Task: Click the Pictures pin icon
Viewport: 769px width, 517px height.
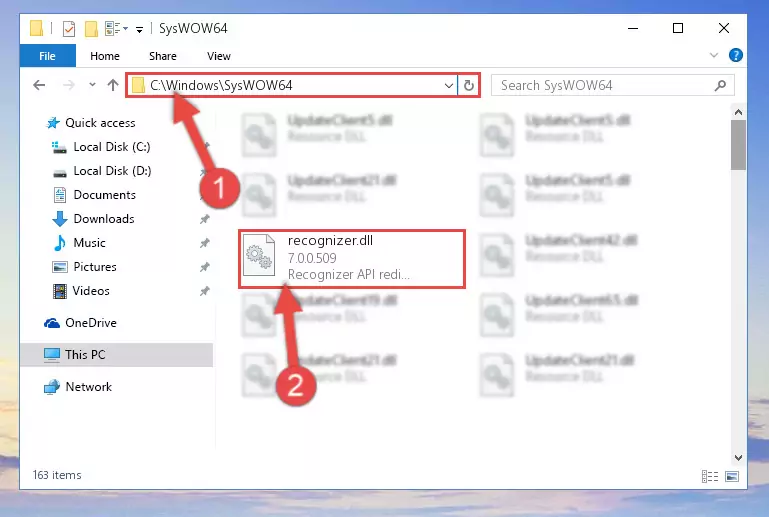Action: click(x=205, y=267)
